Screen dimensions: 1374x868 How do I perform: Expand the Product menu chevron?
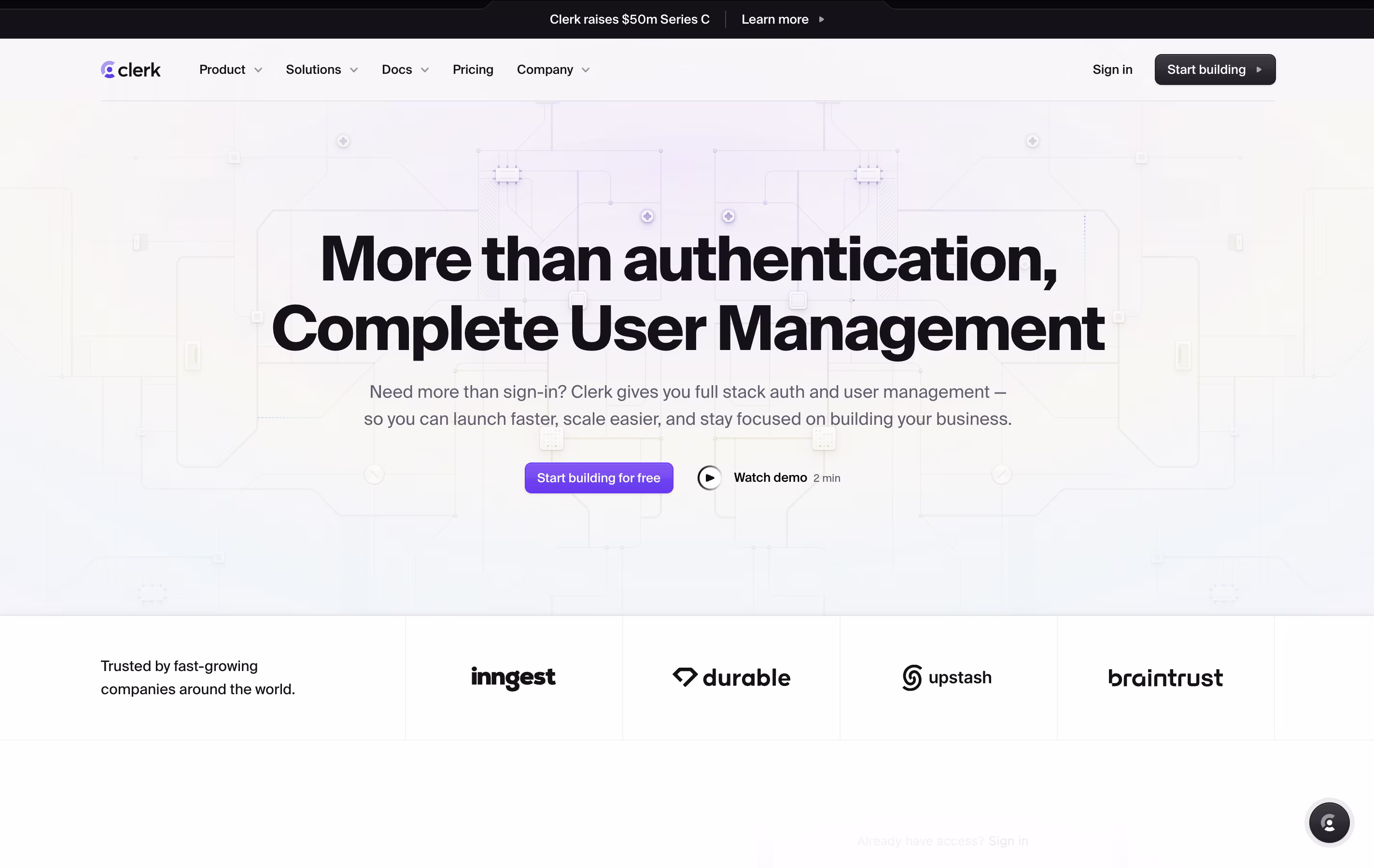point(258,70)
